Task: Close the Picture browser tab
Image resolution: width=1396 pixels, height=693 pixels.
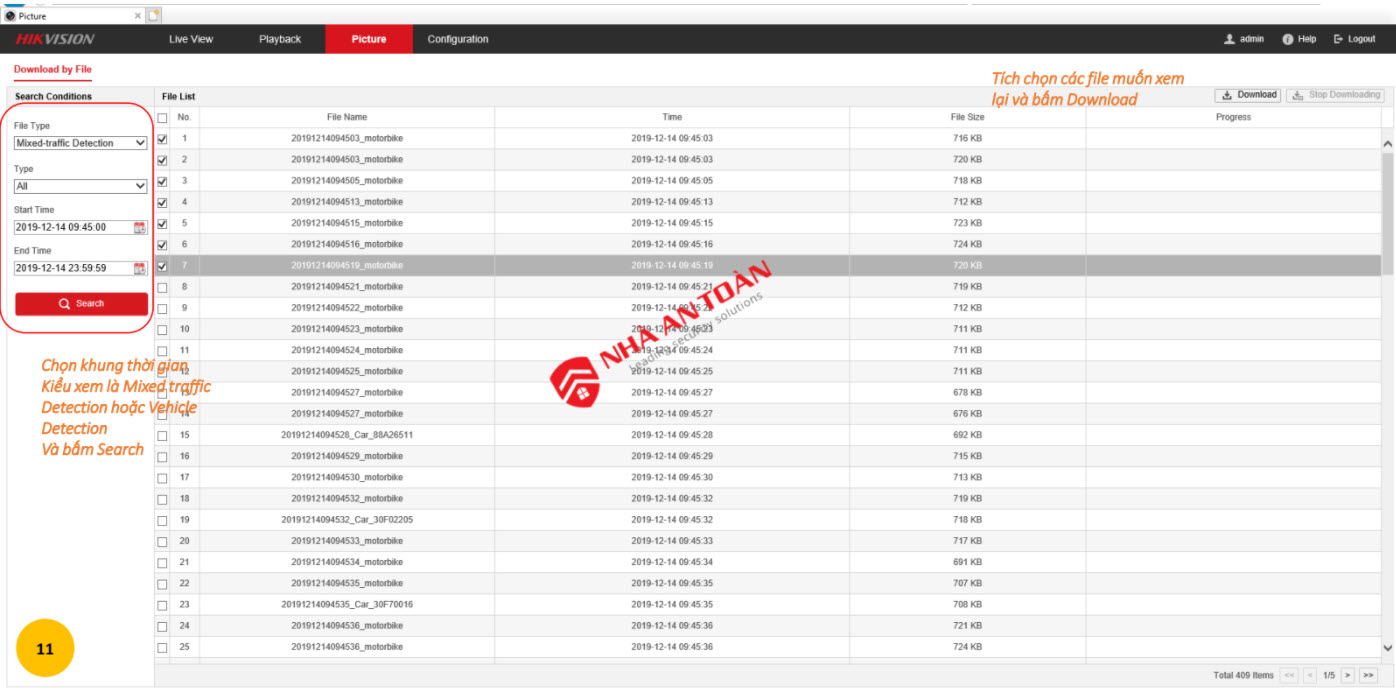Action: pyautogui.click(x=137, y=16)
